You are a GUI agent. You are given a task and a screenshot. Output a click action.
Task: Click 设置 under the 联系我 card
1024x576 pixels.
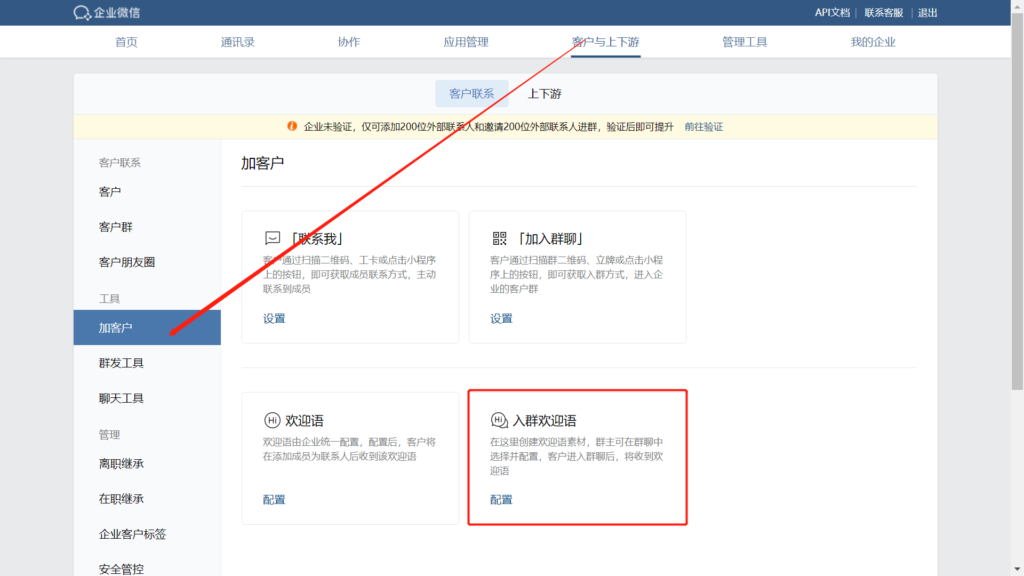pyautogui.click(x=274, y=318)
